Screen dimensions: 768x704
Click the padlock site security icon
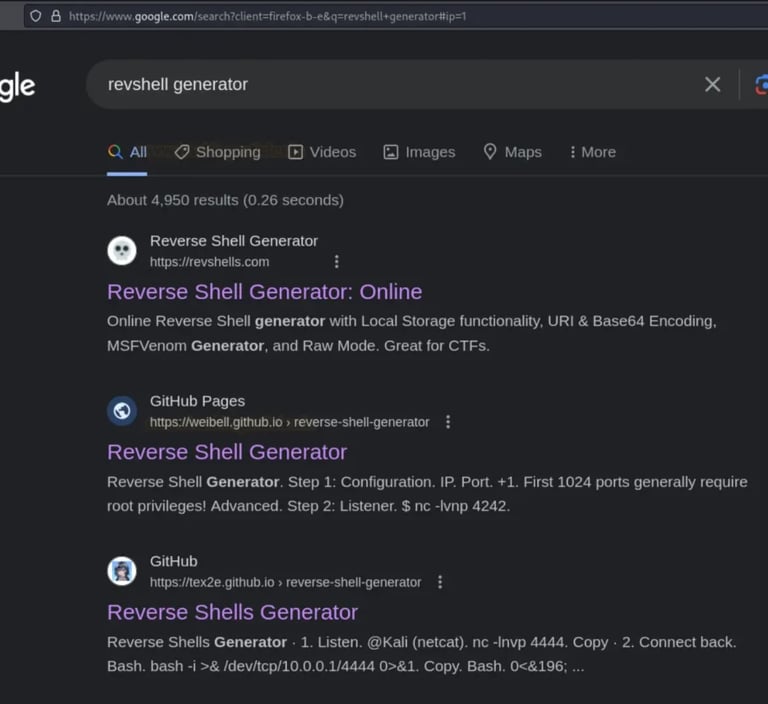[56, 16]
